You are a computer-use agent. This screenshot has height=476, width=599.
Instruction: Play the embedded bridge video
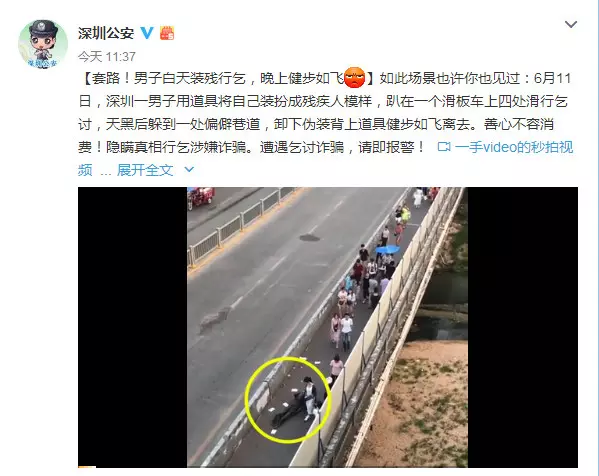[x=328, y=327]
